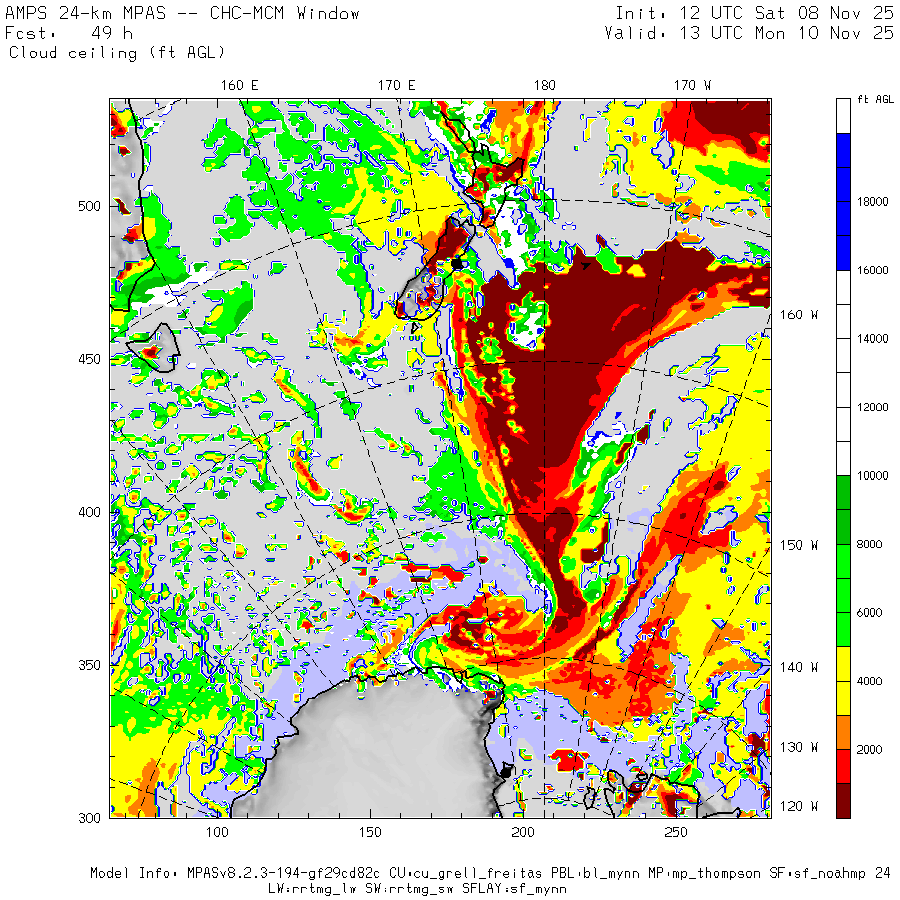Click the '180' longitude label at top
The image size is (900, 900).
pos(544,86)
